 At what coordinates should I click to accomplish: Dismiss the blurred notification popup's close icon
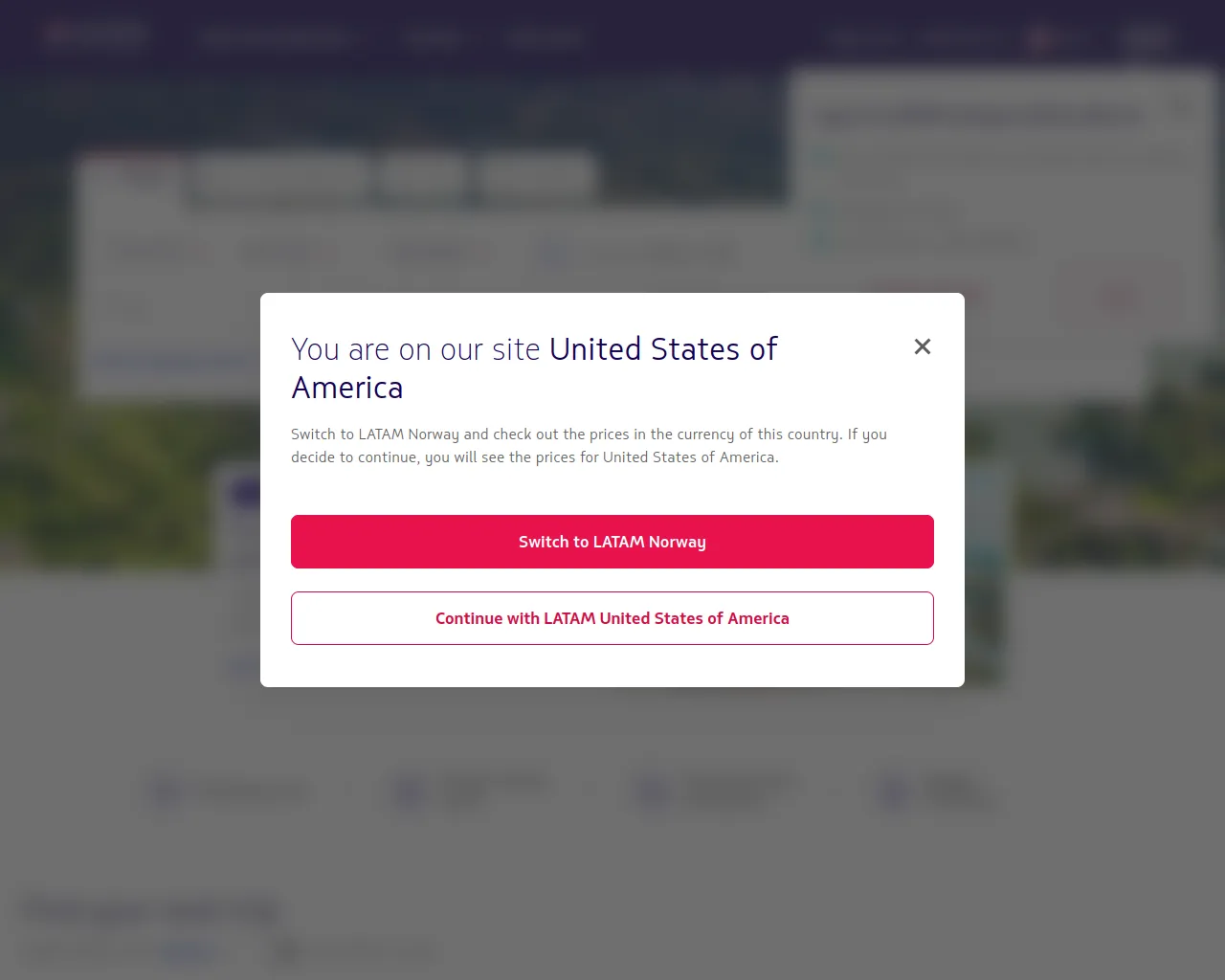(1183, 105)
